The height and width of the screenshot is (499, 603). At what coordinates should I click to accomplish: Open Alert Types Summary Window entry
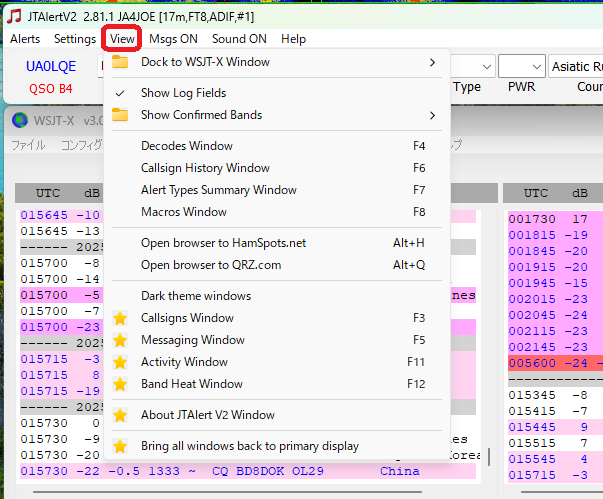click(277, 190)
